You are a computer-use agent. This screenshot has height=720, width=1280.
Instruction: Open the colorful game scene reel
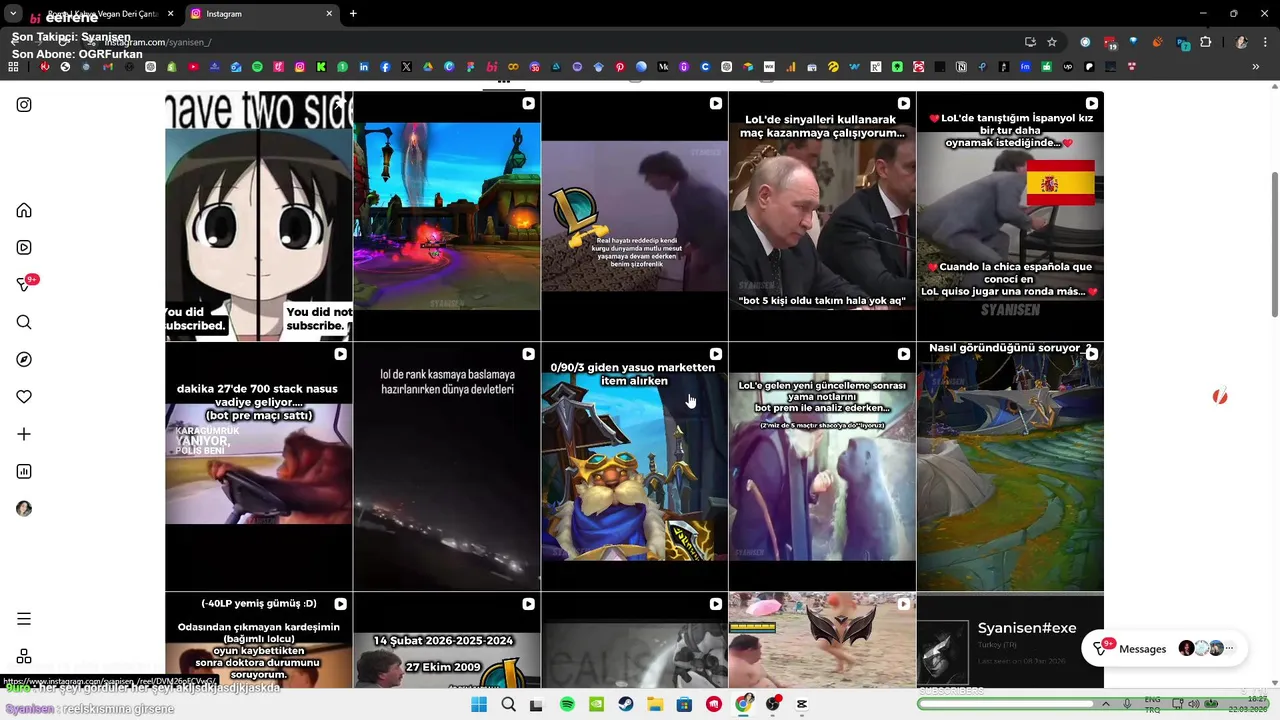coord(446,216)
